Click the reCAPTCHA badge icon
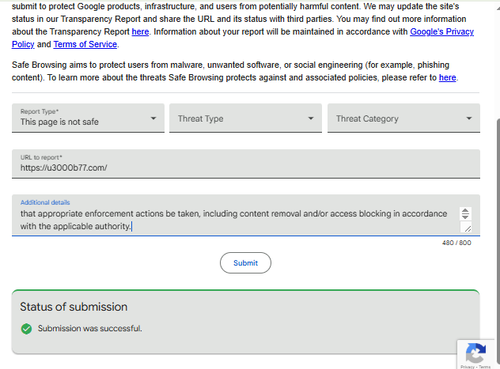This screenshot has width=500, height=369. click(476, 353)
